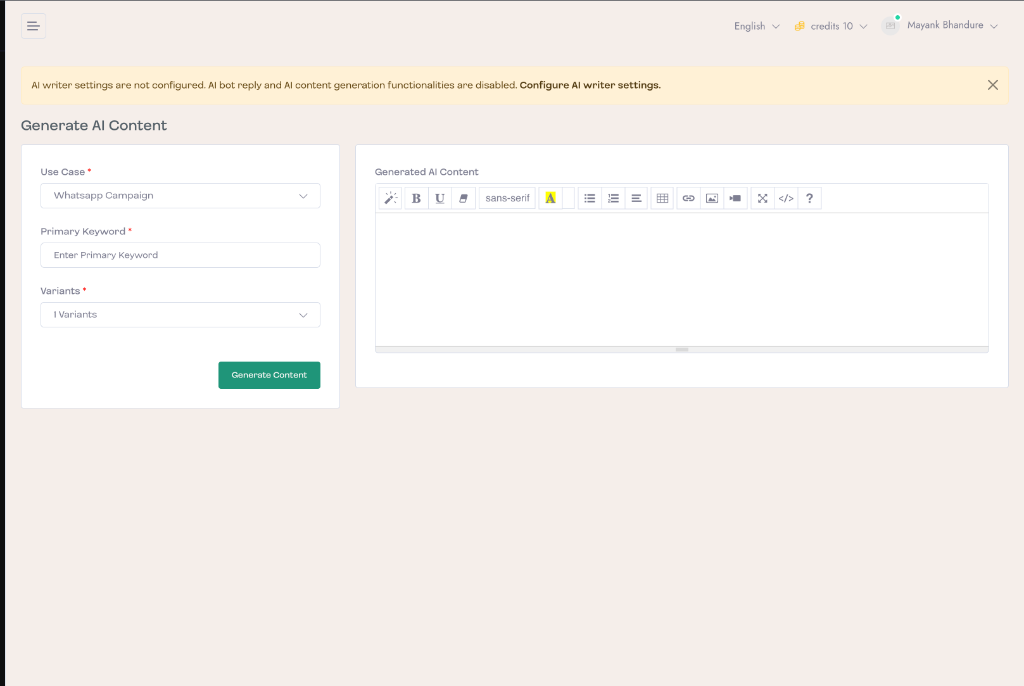
Task: Open the Variants dropdown
Action: pos(180,315)
